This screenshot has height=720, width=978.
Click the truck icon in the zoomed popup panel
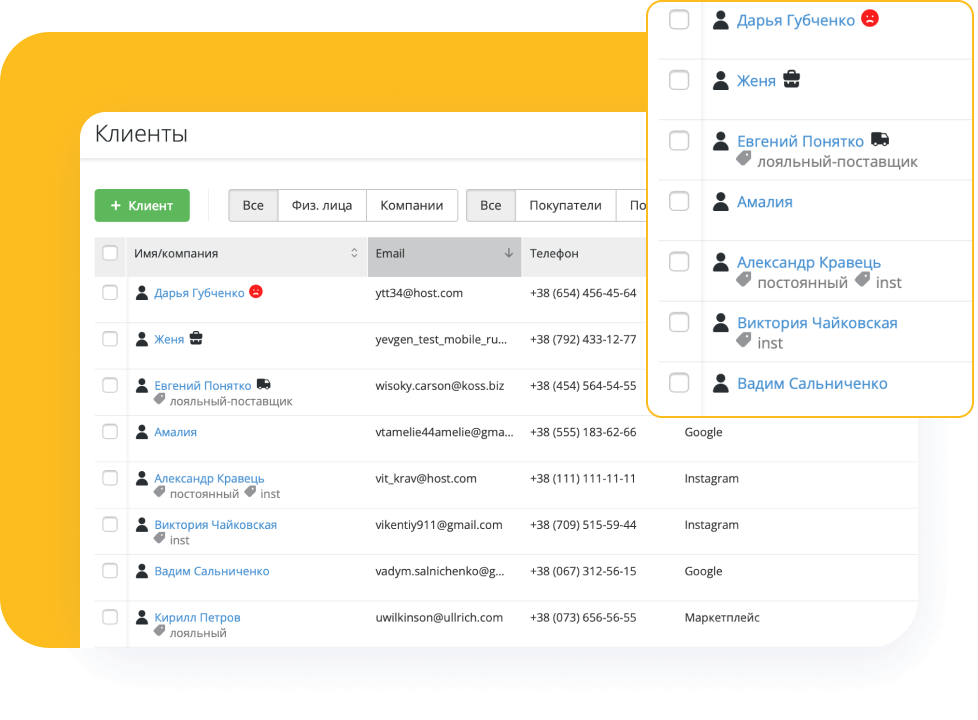point(880,140)
